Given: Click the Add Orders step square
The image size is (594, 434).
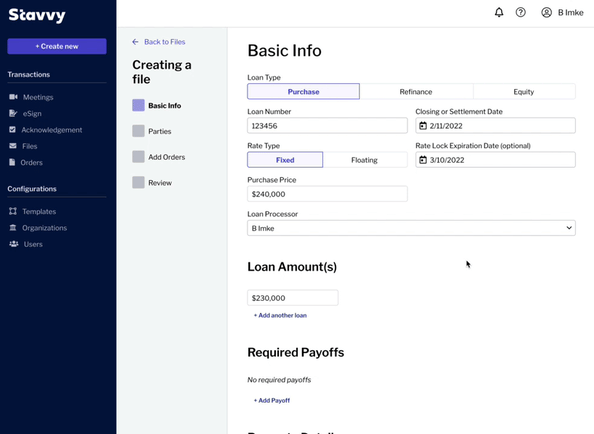Looking at the screenshot, I should (x=138, y=157).
